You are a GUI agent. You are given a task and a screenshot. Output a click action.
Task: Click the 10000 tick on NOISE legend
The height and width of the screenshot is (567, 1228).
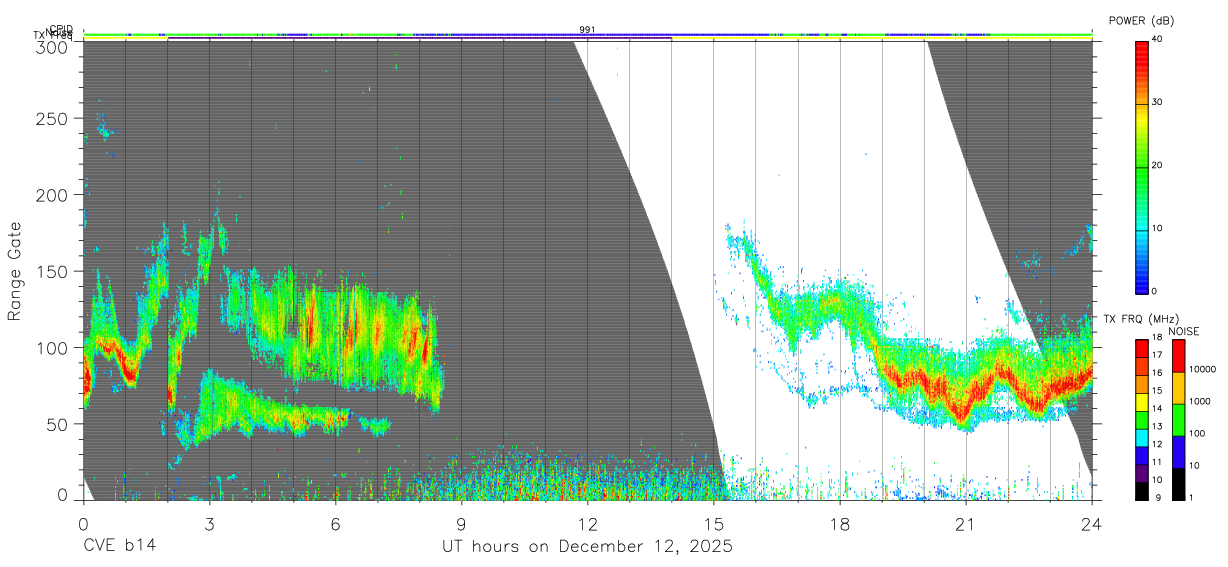coord(1204,372)
